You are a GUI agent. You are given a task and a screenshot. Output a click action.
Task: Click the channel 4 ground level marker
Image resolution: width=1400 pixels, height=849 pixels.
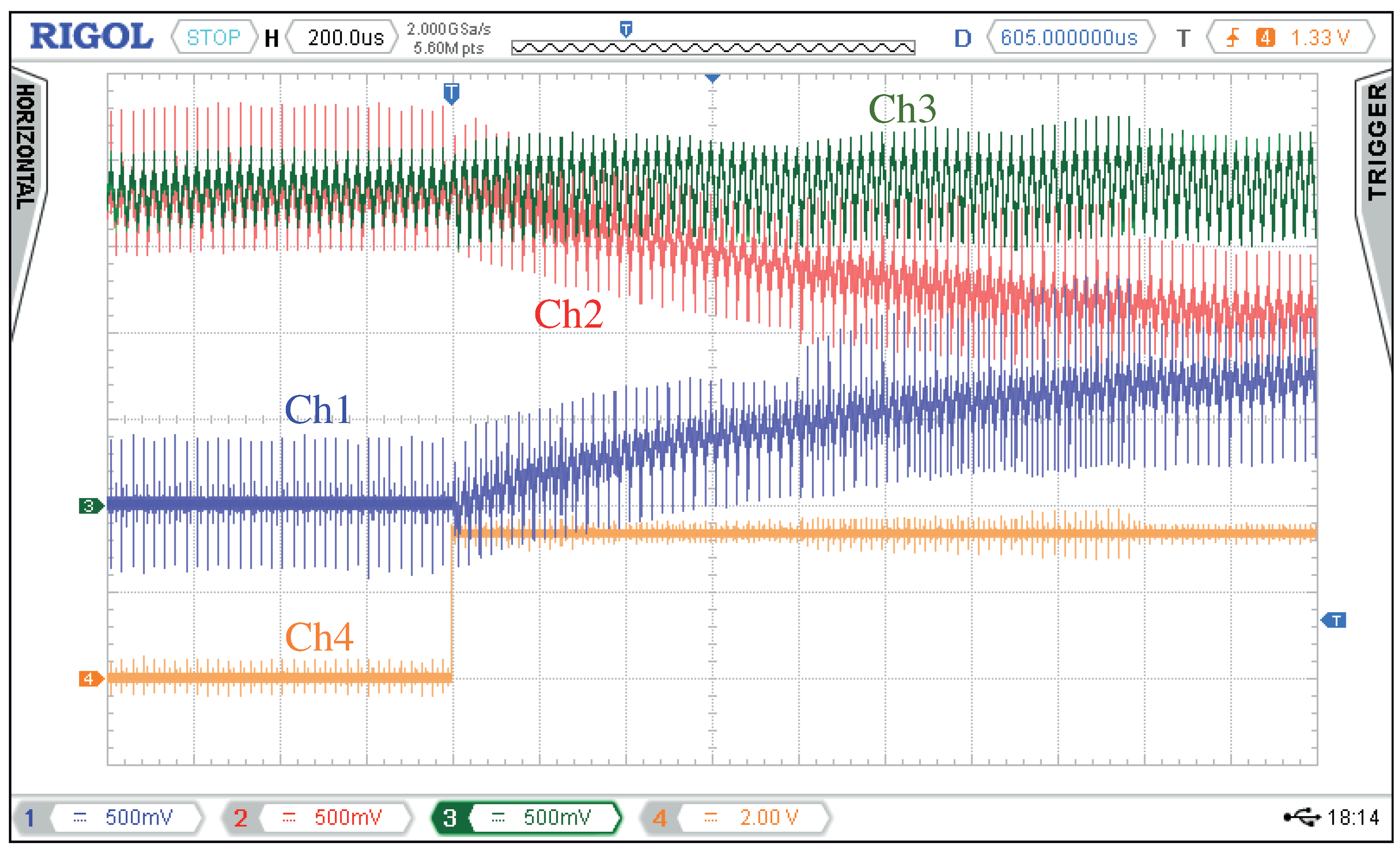point(90,678)
